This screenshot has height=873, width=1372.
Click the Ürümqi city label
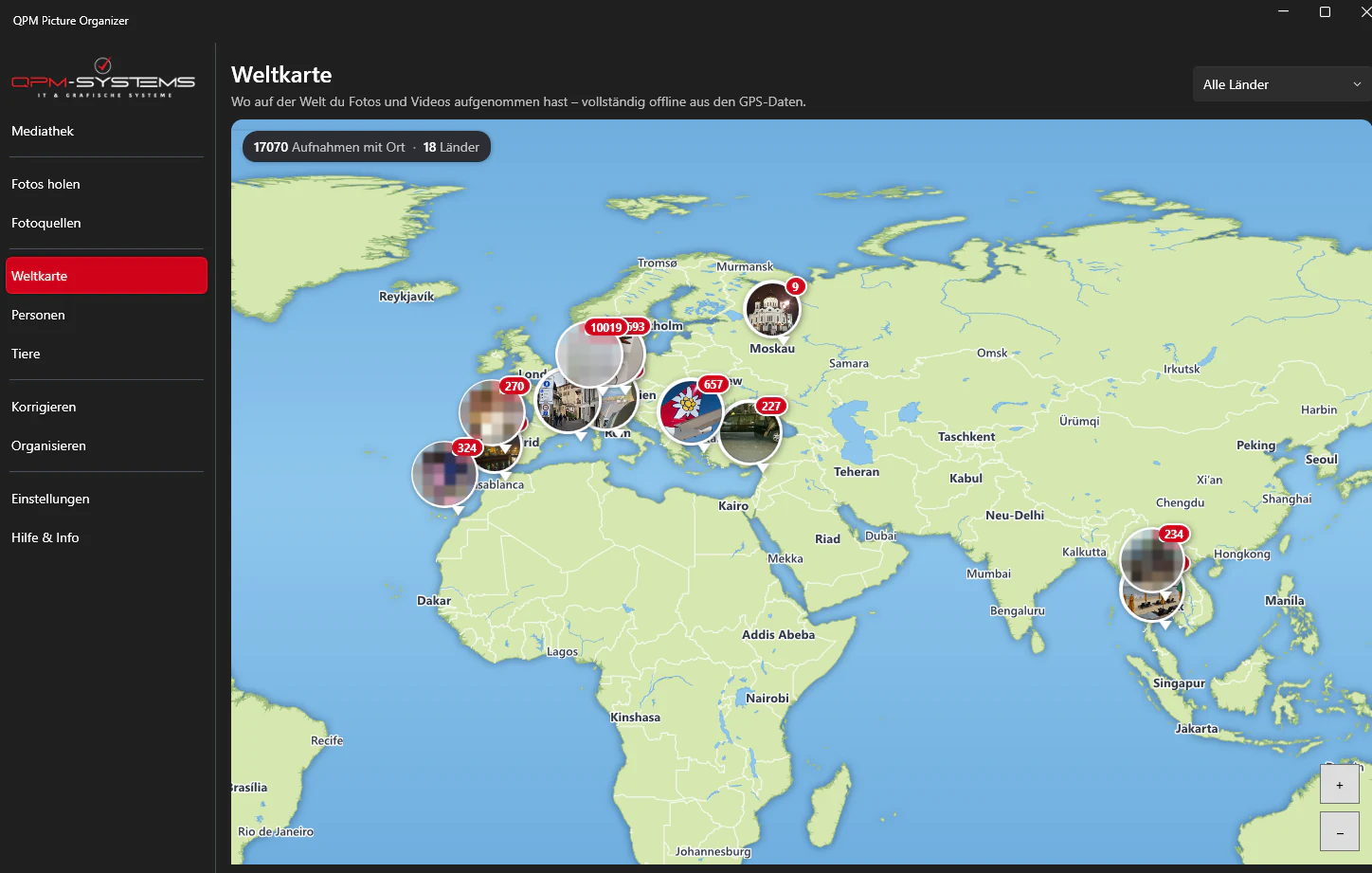pyautogui.click(x=1079, y=421)
